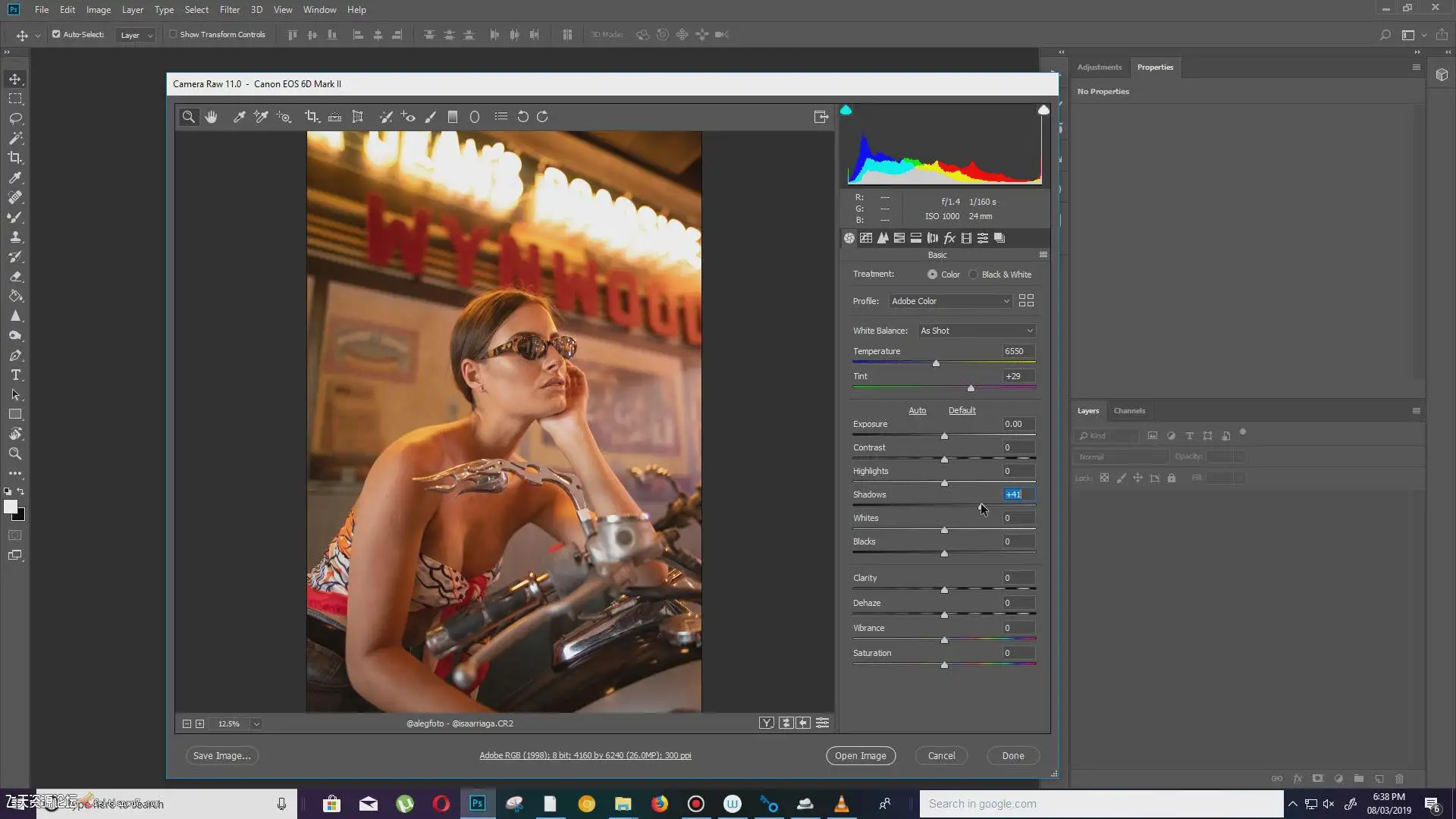
Task: Select Color treatment option
Action: 932,275
